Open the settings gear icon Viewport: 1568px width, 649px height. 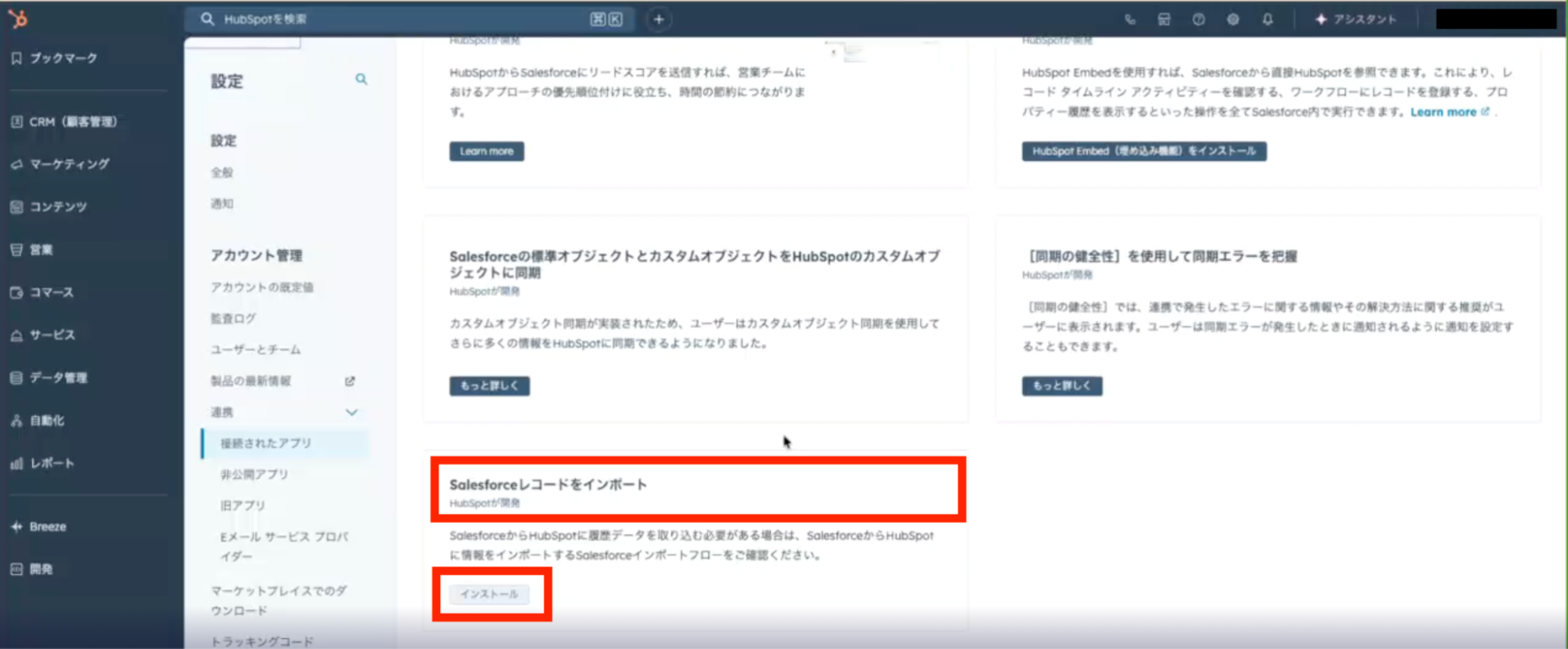coord(1233,20)
